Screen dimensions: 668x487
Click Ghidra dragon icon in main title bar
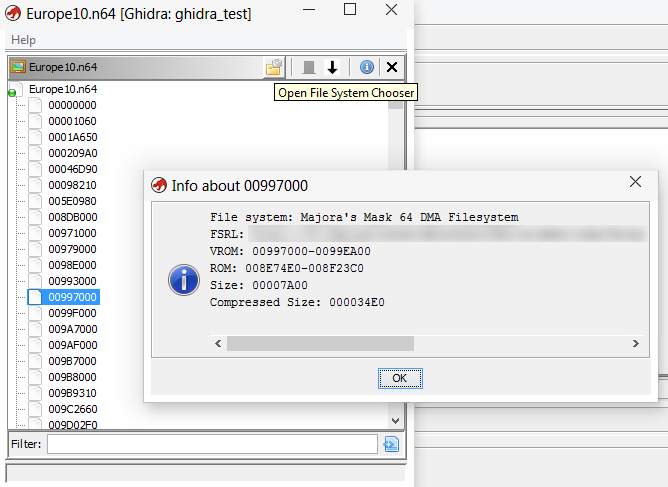[x=13, y=14]
